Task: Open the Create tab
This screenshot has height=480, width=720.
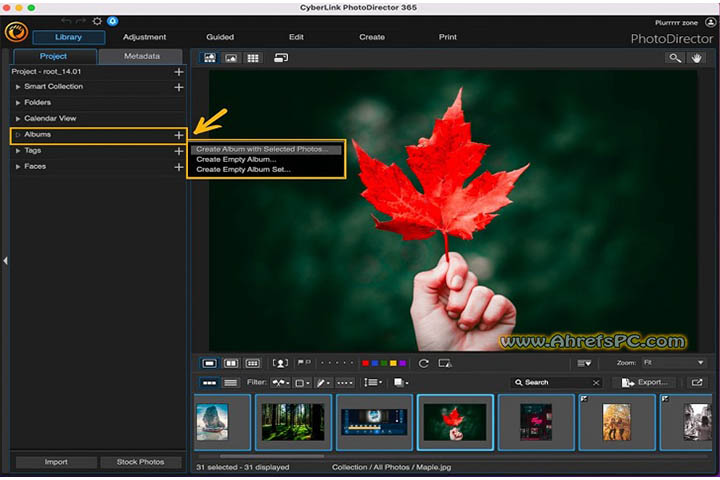Action: [372, 37]
